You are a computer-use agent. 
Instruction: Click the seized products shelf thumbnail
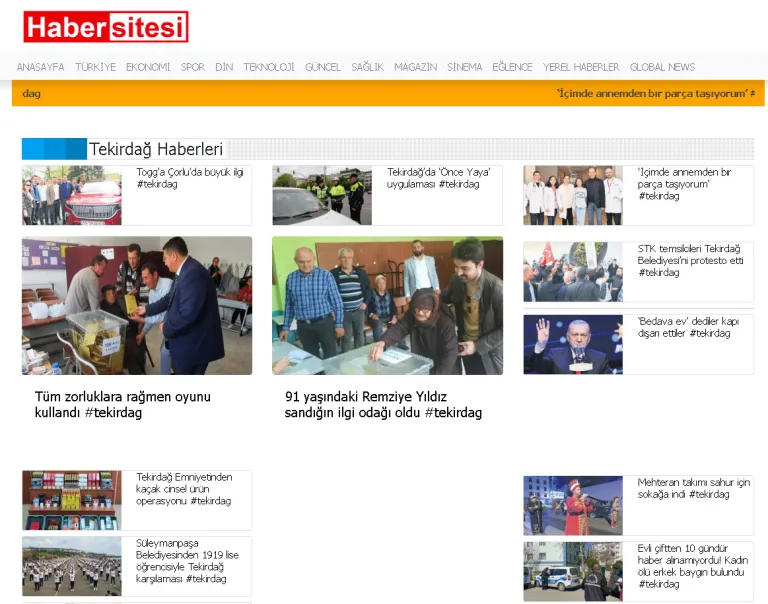pyautogui.click(x=72, y=500)
